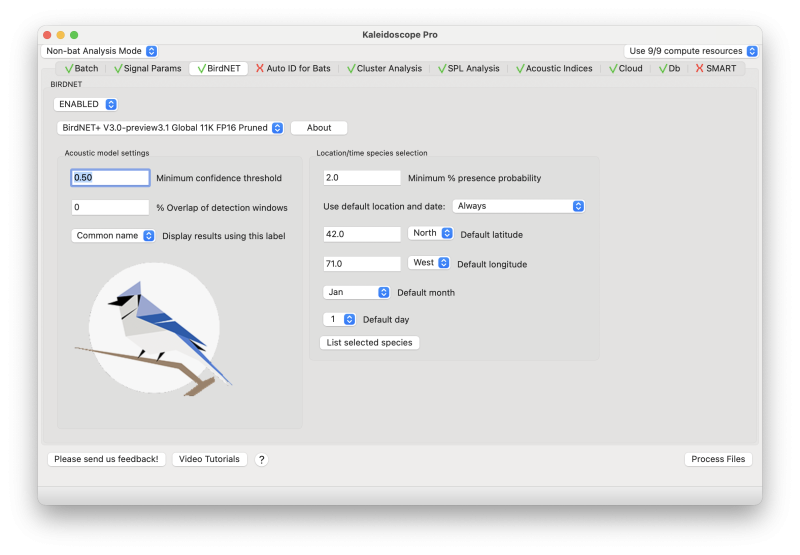Image resolution: width=800 pixels, height=555 pixels.
Task: Choose a different BirdNET model version
Action: coord(170,128)
